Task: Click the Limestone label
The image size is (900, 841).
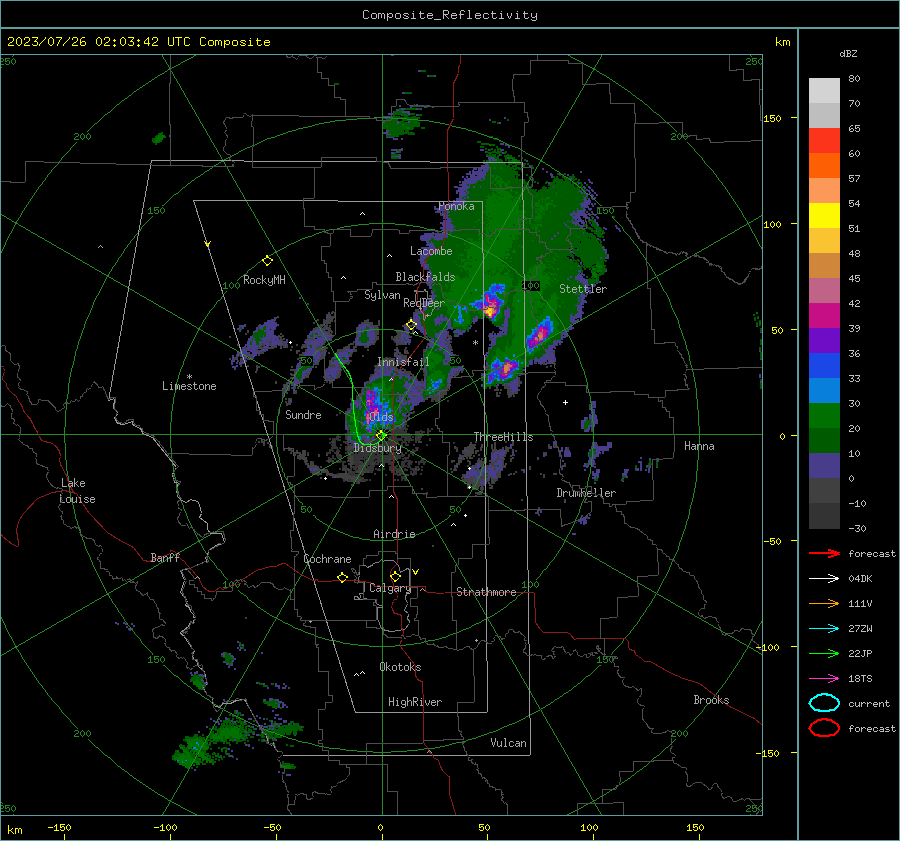Action: coord(189,386)
